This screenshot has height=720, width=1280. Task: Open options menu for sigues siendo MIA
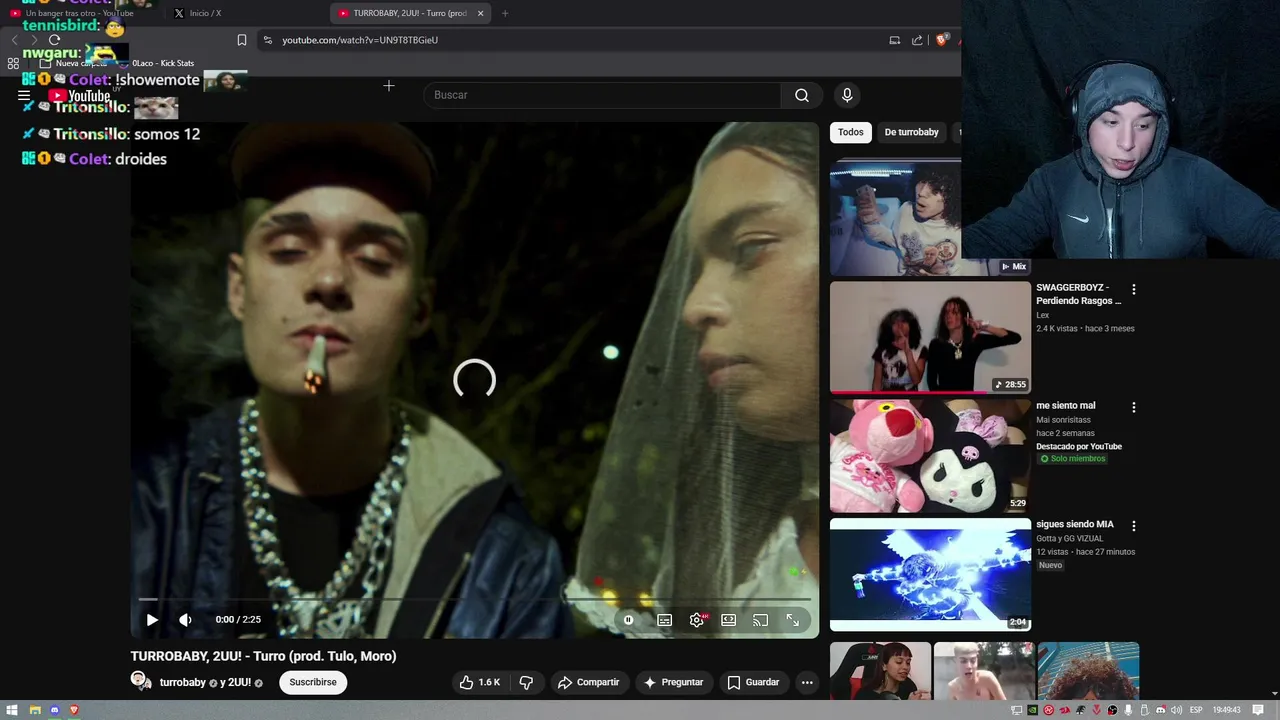1133,525
